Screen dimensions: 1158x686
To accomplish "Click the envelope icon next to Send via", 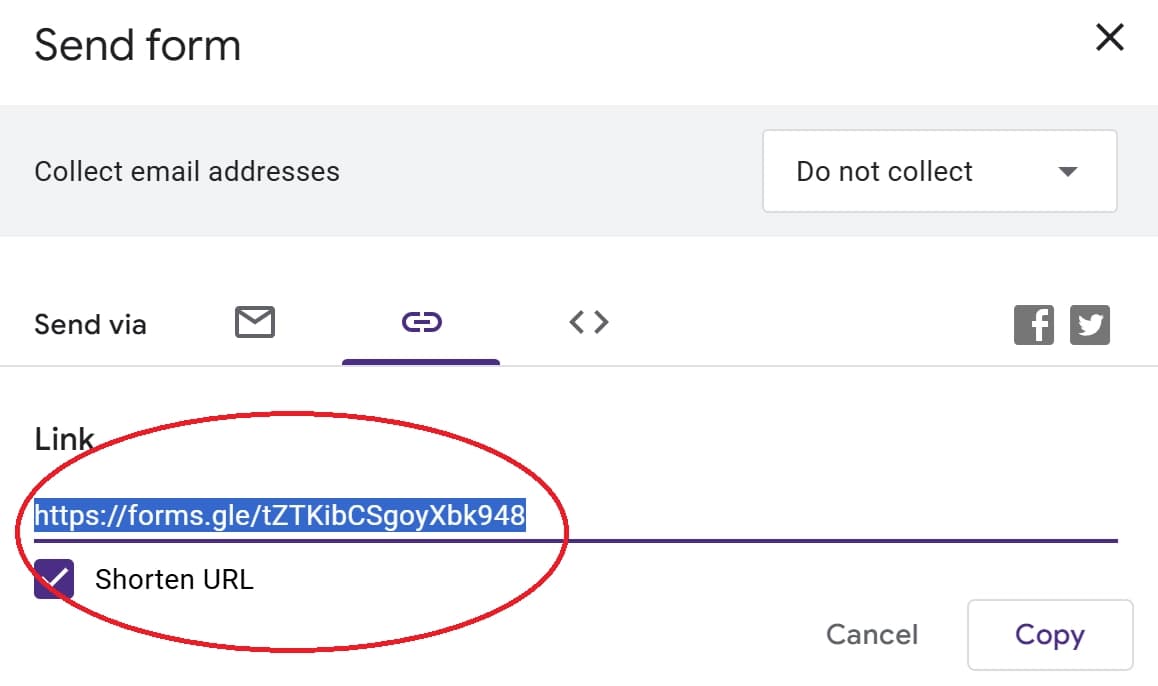I will (x=255, y=321).
